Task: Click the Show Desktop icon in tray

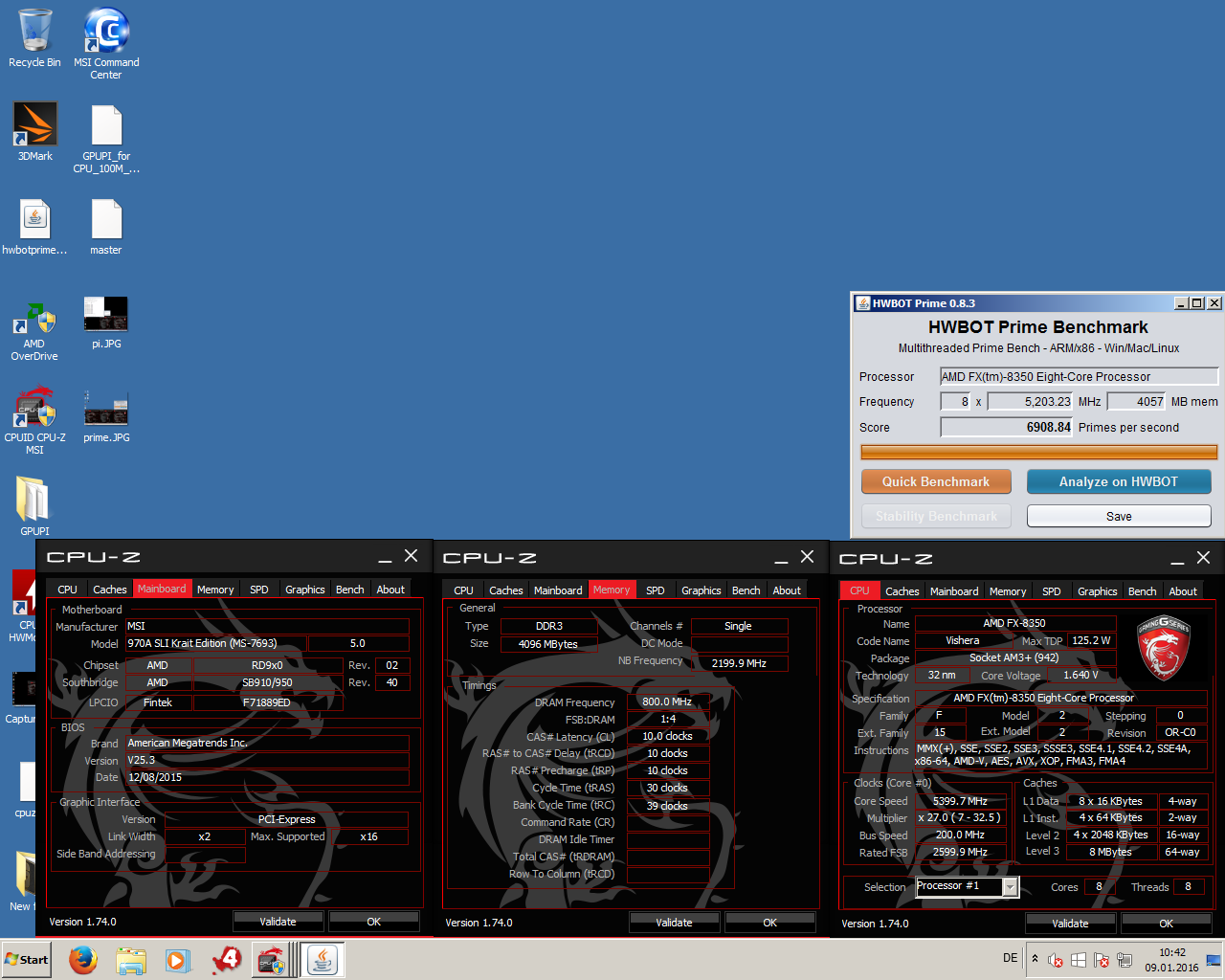Action: [1214, 960]
